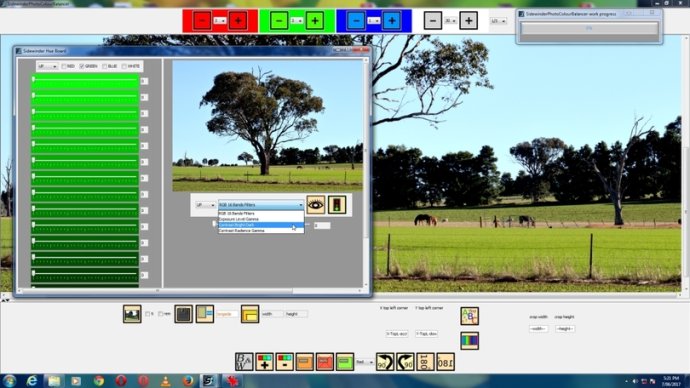Open the RGB 16 Bands Filters combo box
The height and width of the screenshot is (388, 690).
[x=261, y=205]
